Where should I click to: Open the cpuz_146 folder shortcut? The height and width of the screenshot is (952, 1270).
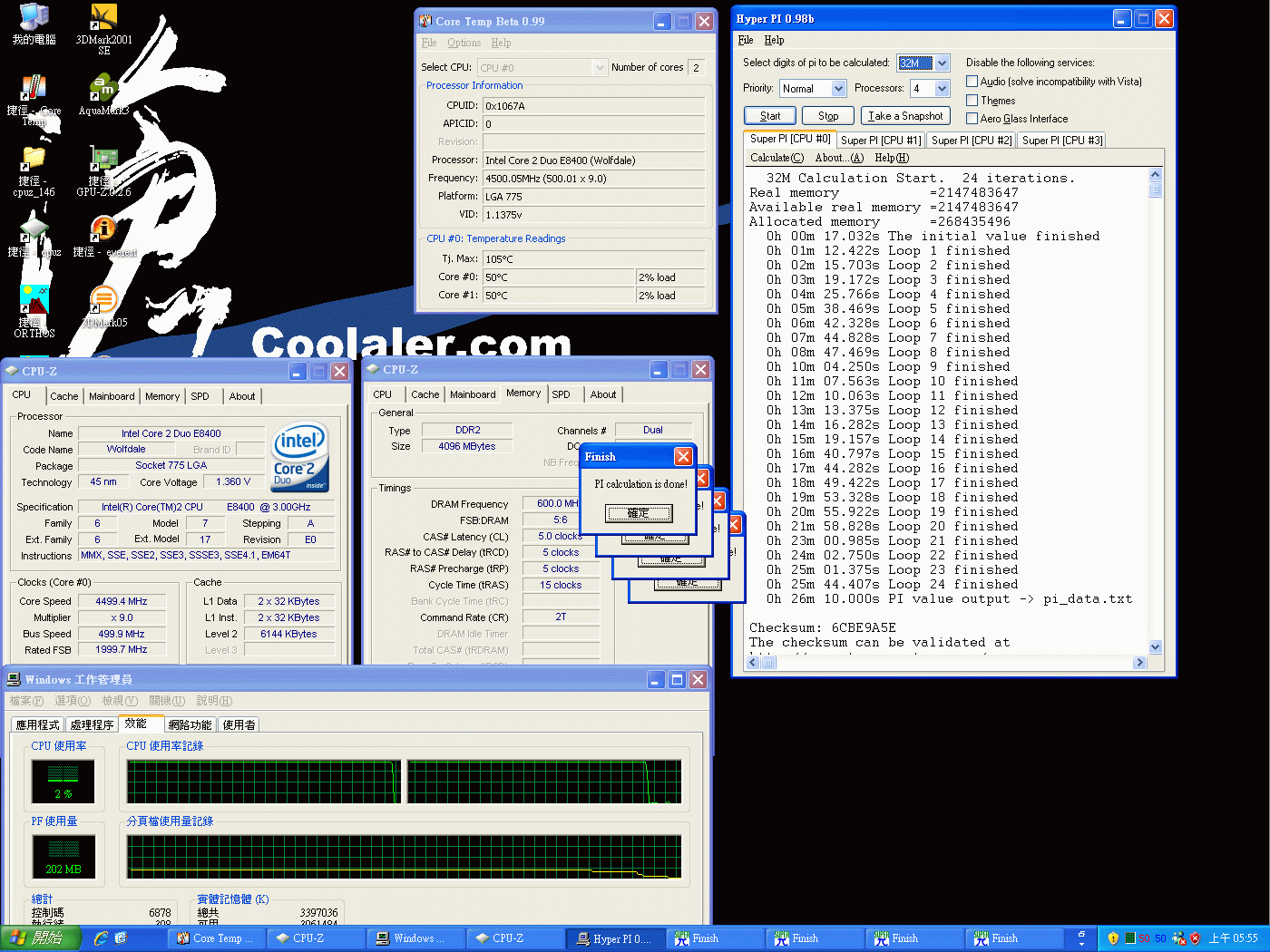[34, 172]
